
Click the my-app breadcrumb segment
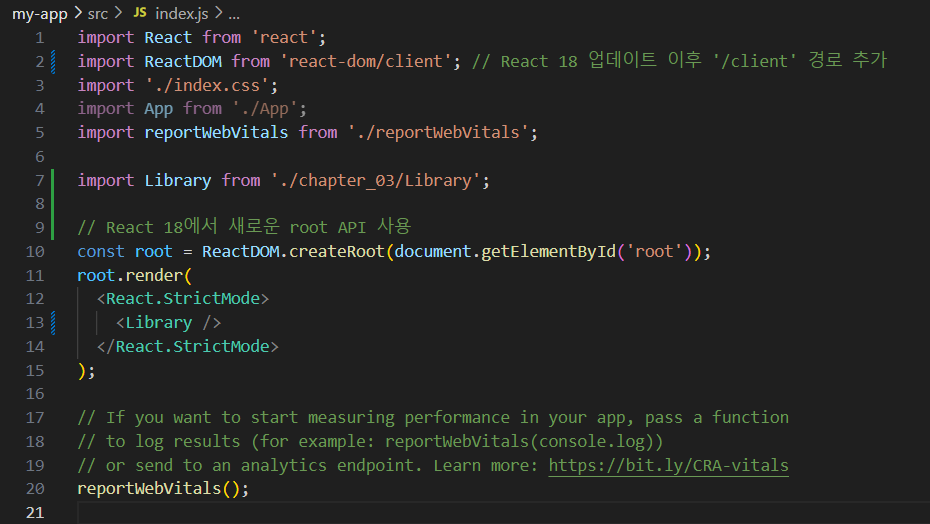(x=40, y=13)
